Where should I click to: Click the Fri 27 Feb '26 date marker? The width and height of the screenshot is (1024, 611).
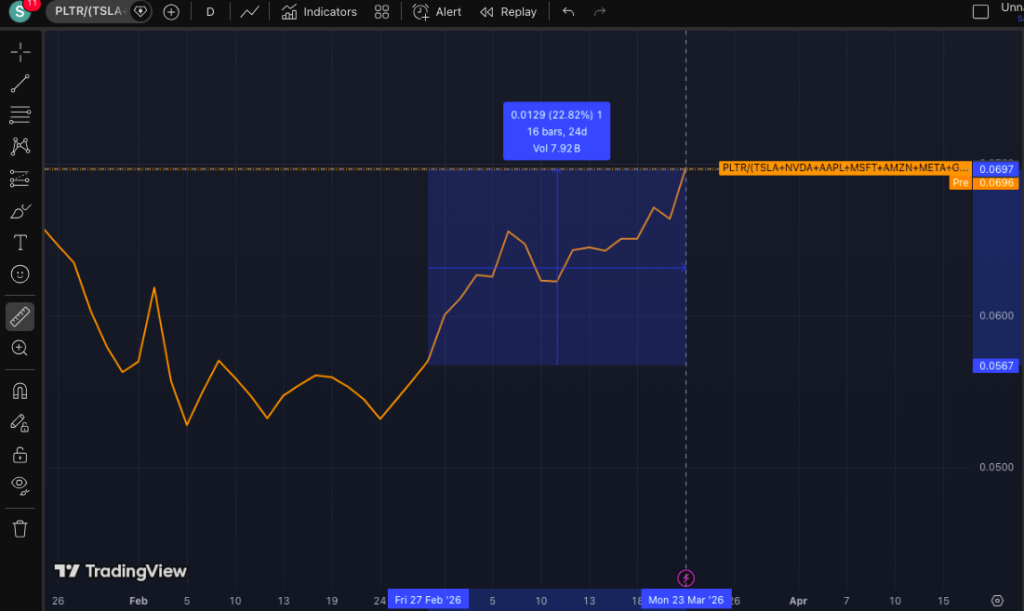427,600
